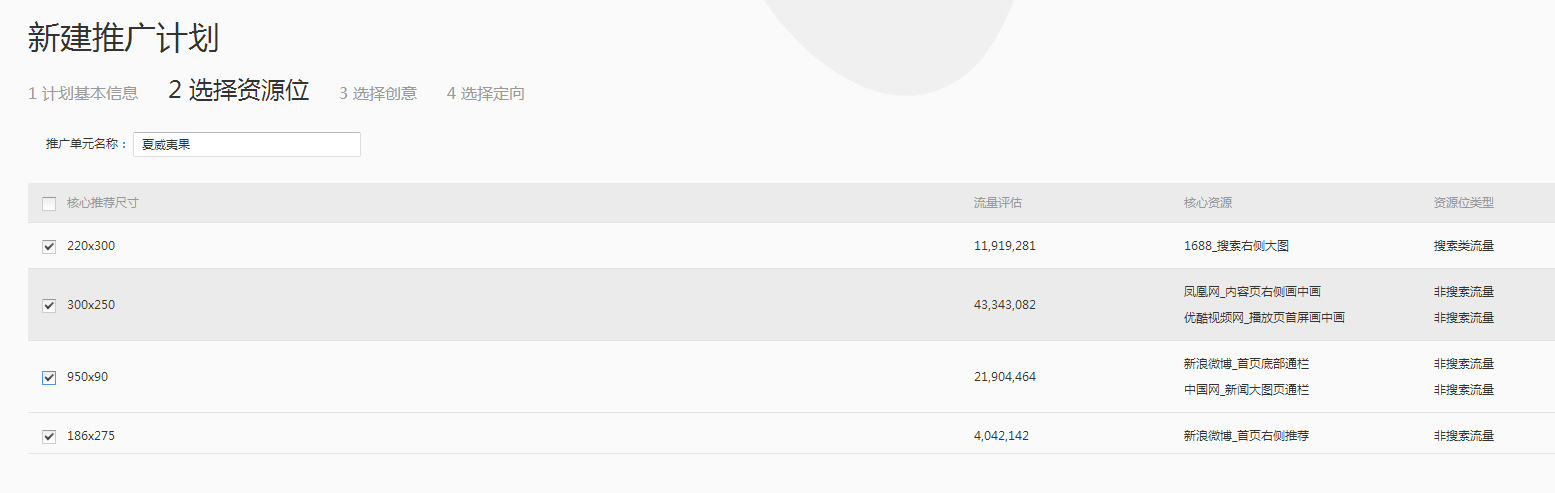Select the 优酷视频网_播放页首屏画中画 resource
The image size is (1555, 493).
click(1264, 318)
